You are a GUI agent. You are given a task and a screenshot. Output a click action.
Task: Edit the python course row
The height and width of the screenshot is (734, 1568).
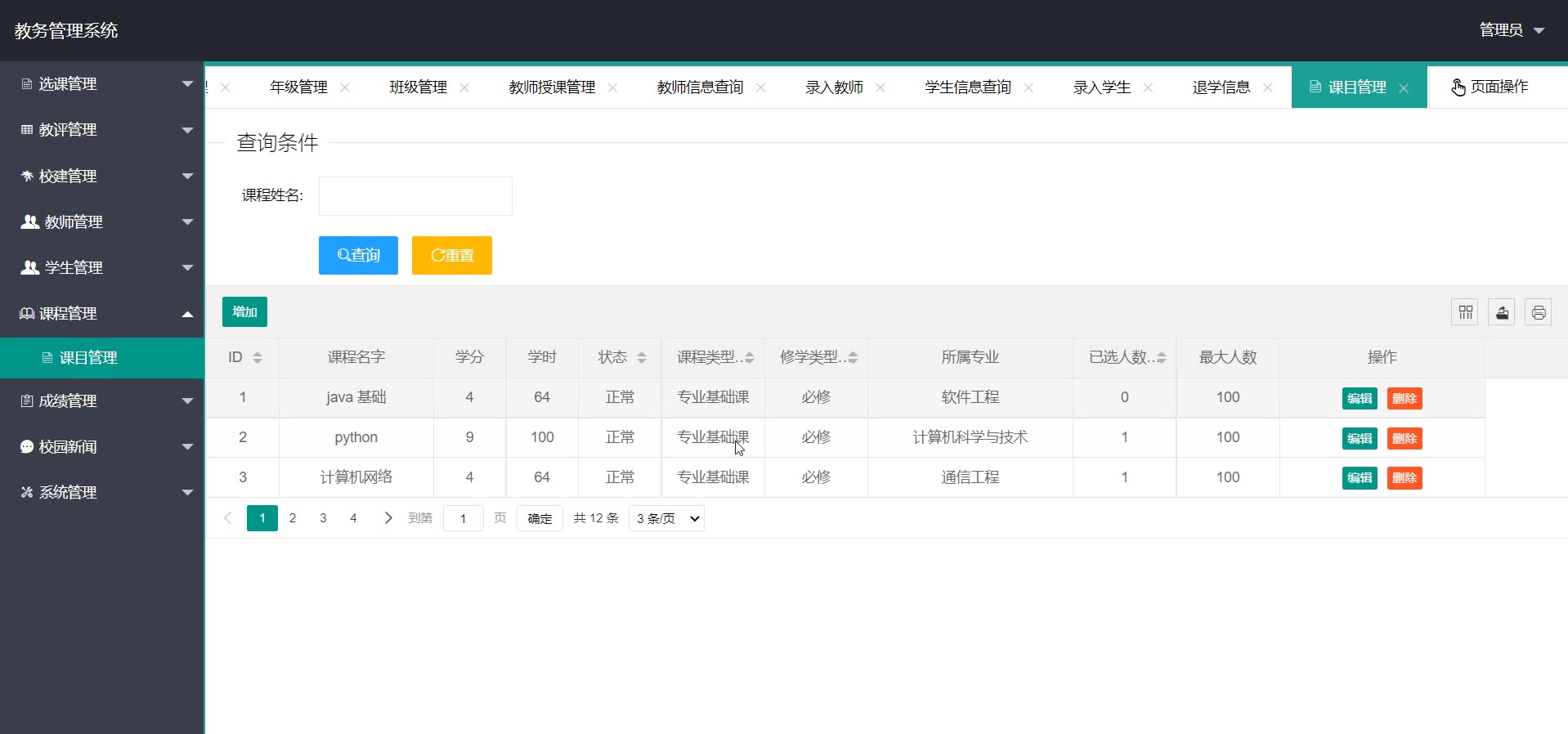[x=1360, y=439]
